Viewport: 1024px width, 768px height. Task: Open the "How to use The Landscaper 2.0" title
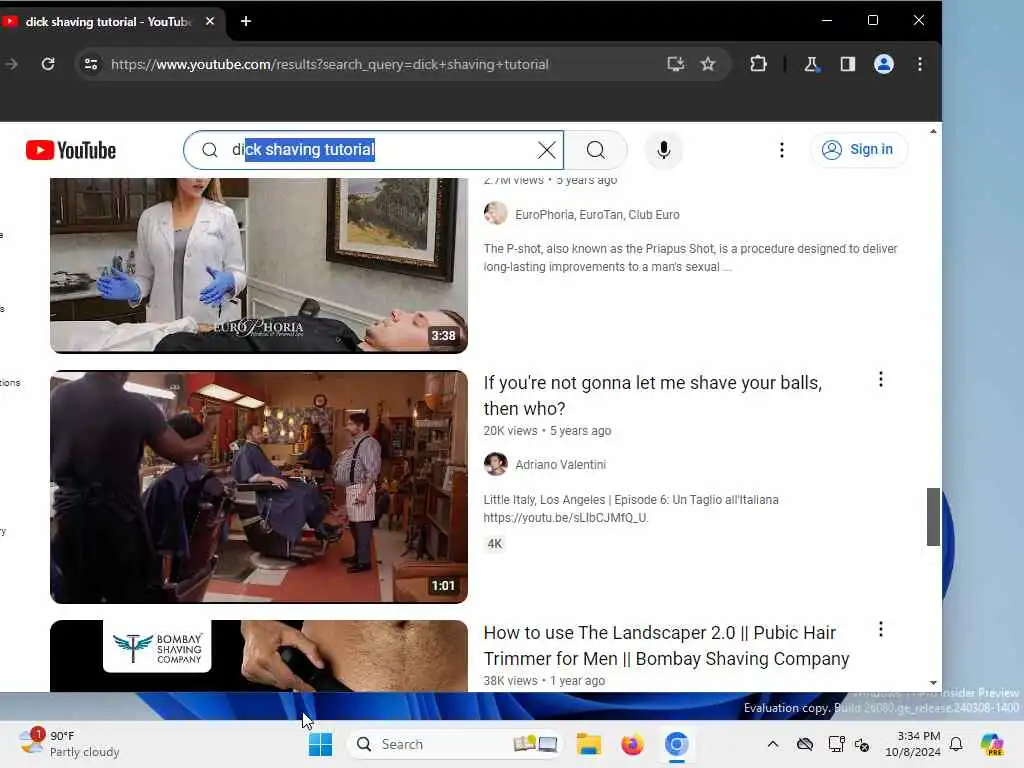(x=666, y=645)
